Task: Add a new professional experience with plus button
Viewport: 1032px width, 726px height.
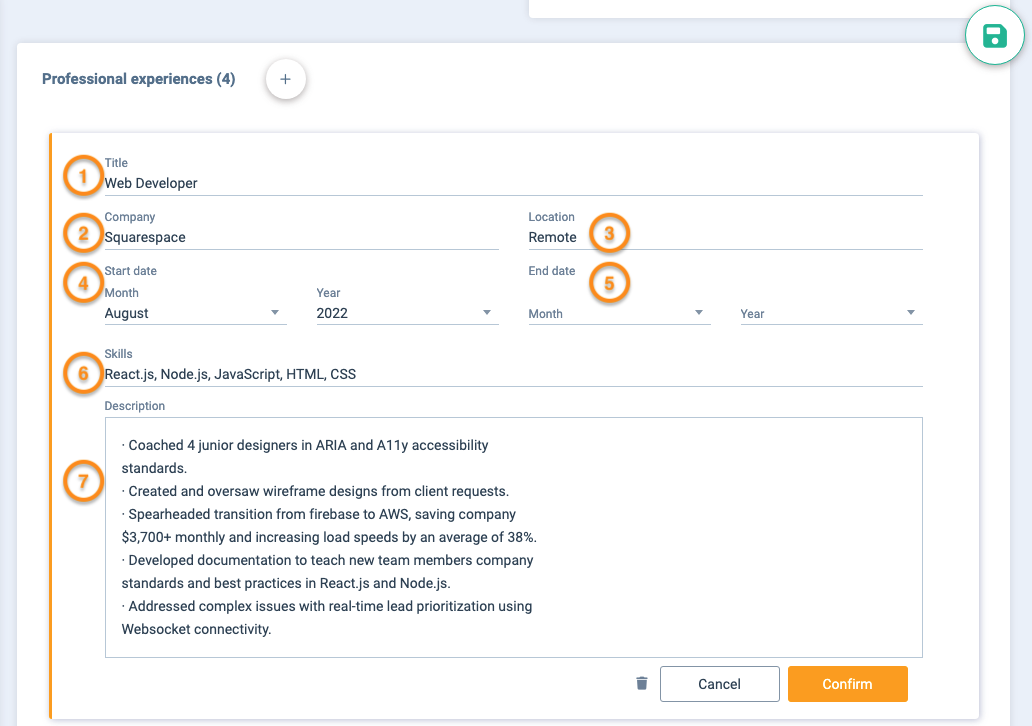Action: pyautogui.click(x=285, y=79)
